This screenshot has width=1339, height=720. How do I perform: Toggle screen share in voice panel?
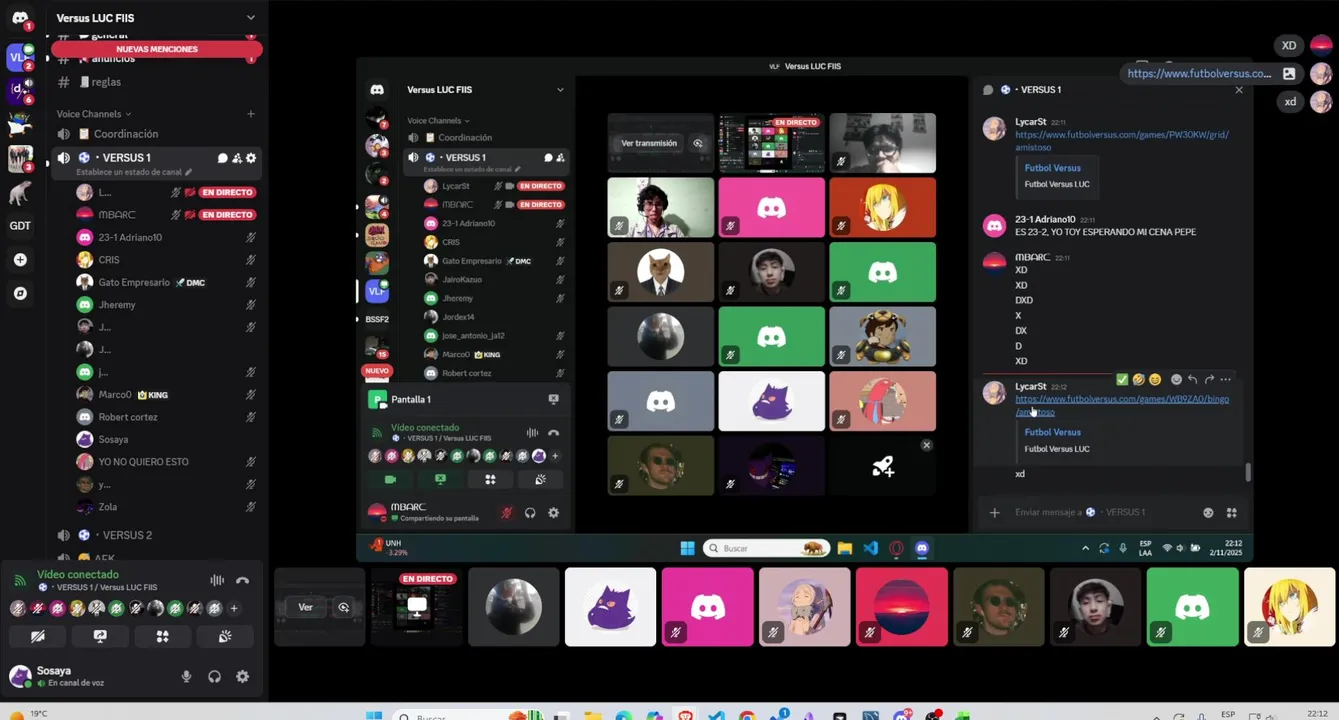pyautogui.click(x=100, y=636)
